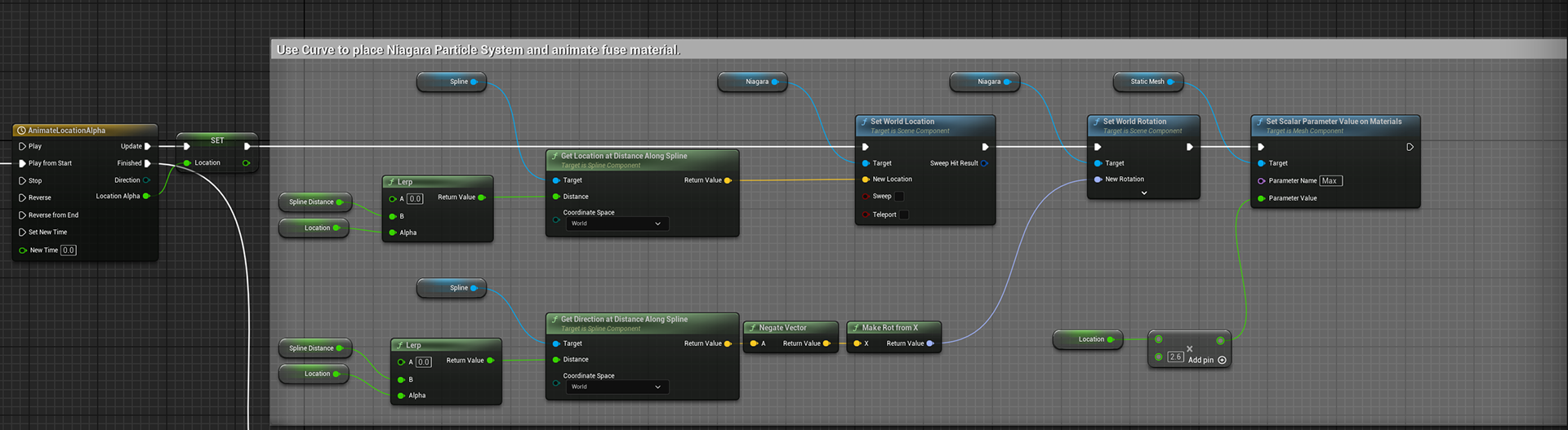The width and height of the screenshot is (1568, 430).
Task: Click the Negate Vector Return Value pin
Action: point(826,344)
